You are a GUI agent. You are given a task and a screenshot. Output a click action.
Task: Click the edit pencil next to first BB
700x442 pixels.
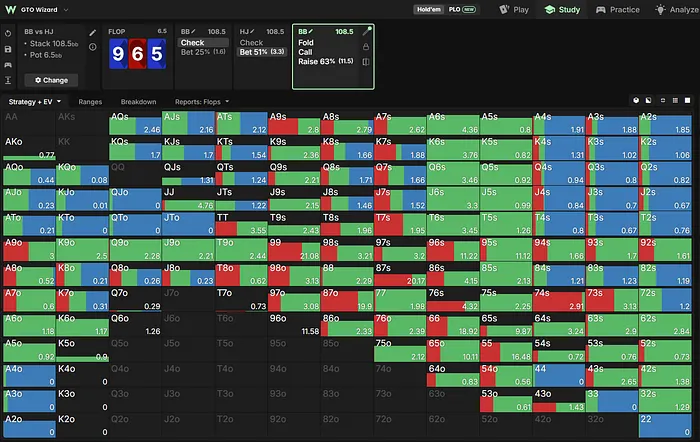coord(193,31)
